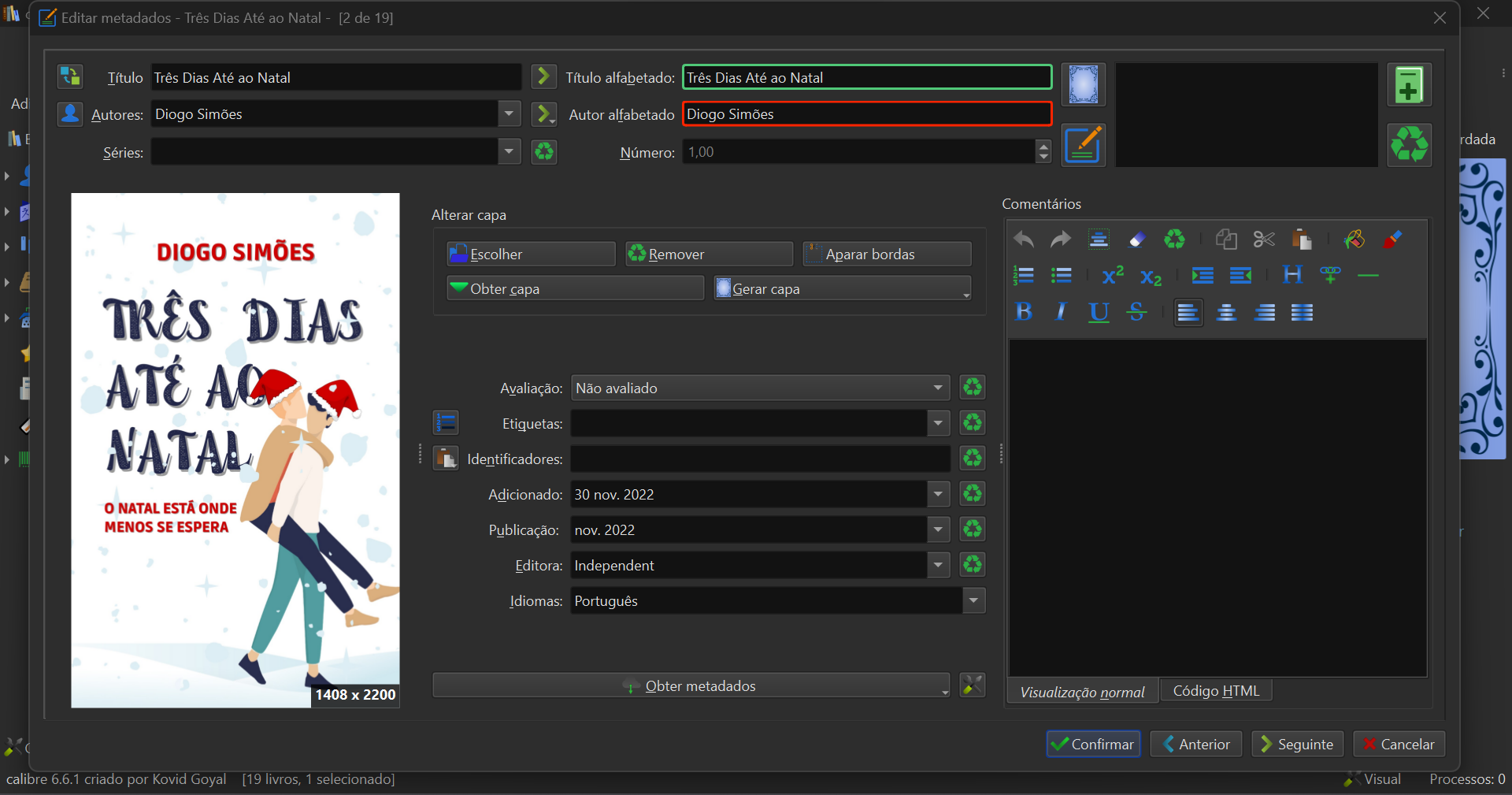This screenshot has height=795, width=1512.
Task: Open the text foreground color picker
Action: click(x=1392, y=240)
